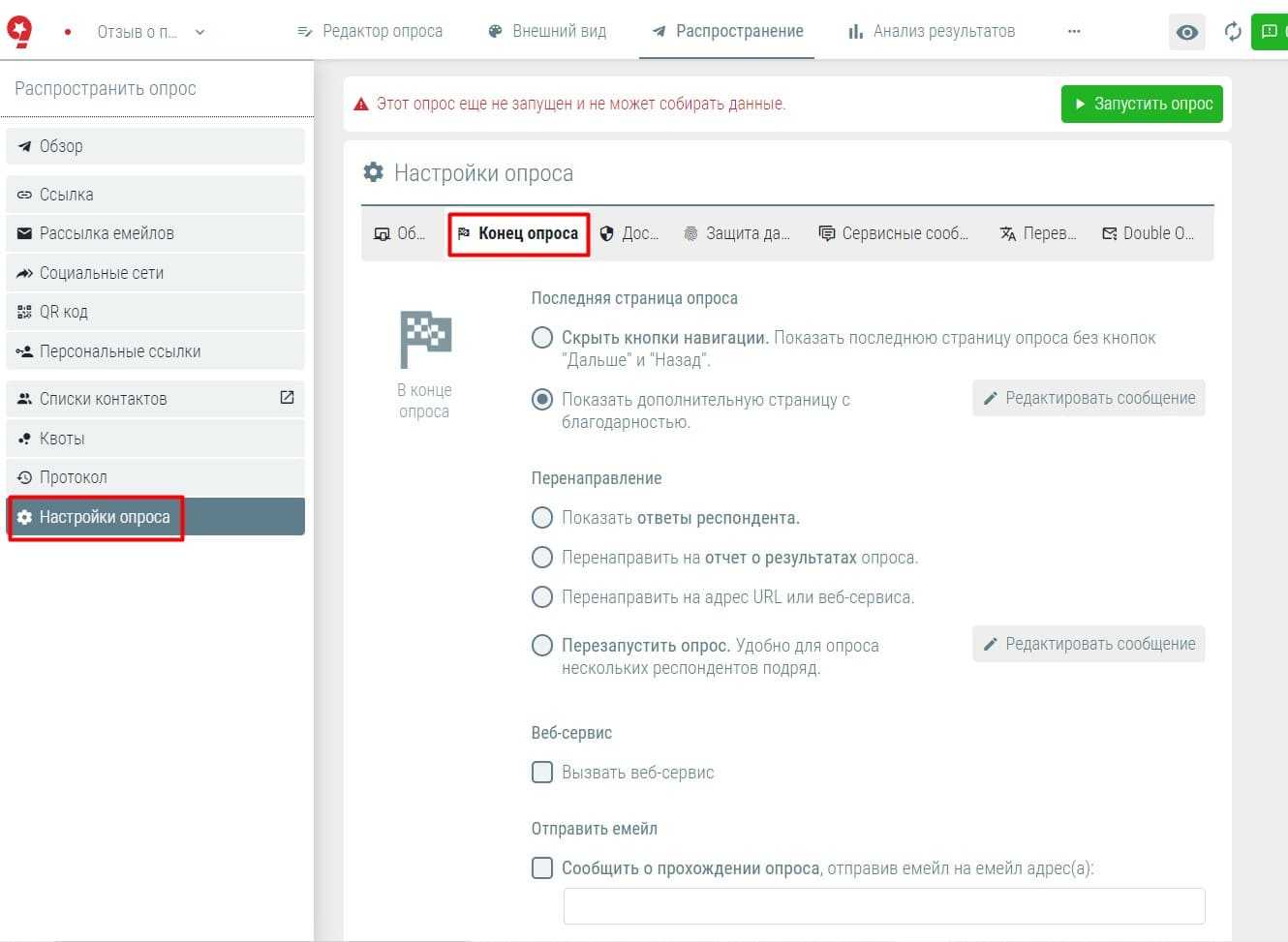This screenshot has height=942, width=1288.
Task: Check Сообщить о прохождении опроса checkbox
Action: point(542,867)
